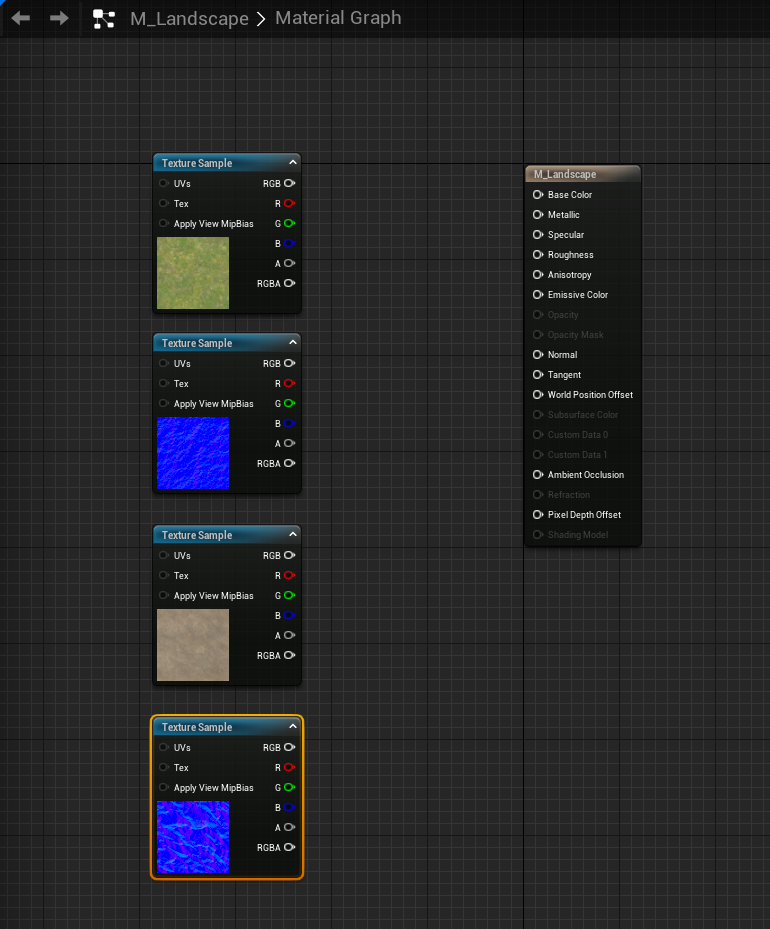The height and width of the screenshot is (929, 770).
Task: Select the M_Landscape output node header
Action: pyautogui.click(x=582, y=174)
